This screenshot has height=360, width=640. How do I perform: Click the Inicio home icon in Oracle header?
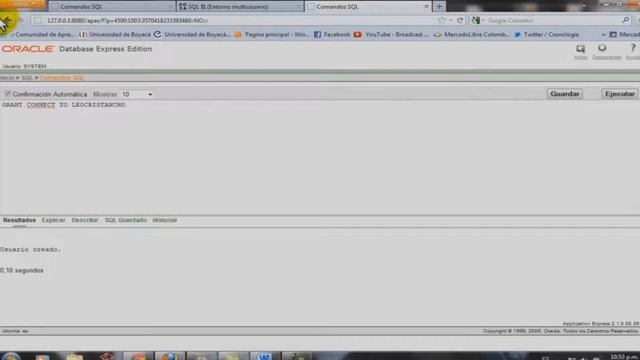point(580,49)
